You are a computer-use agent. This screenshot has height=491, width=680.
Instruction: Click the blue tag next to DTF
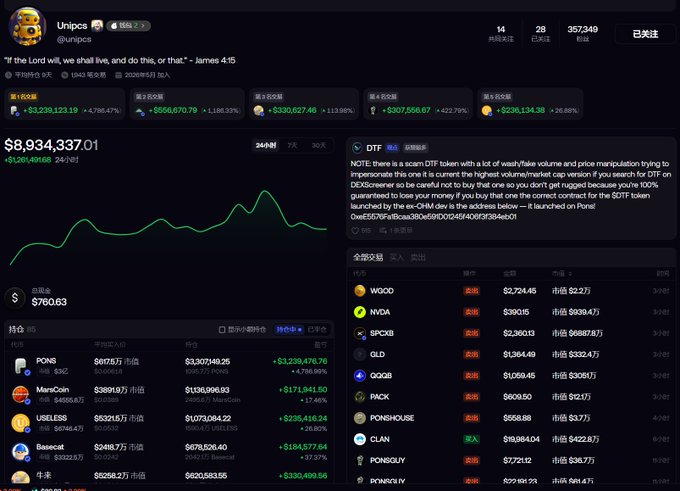[x=392, y=148]
